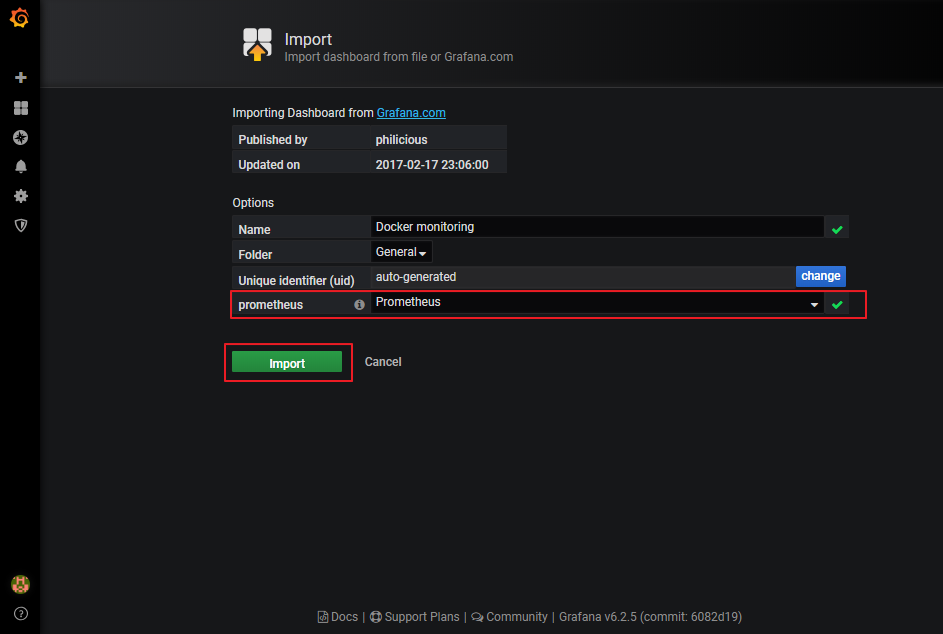Click the green Import button
Image resolution: width=943 pixels, height=634 pixels.
[287, 362]
